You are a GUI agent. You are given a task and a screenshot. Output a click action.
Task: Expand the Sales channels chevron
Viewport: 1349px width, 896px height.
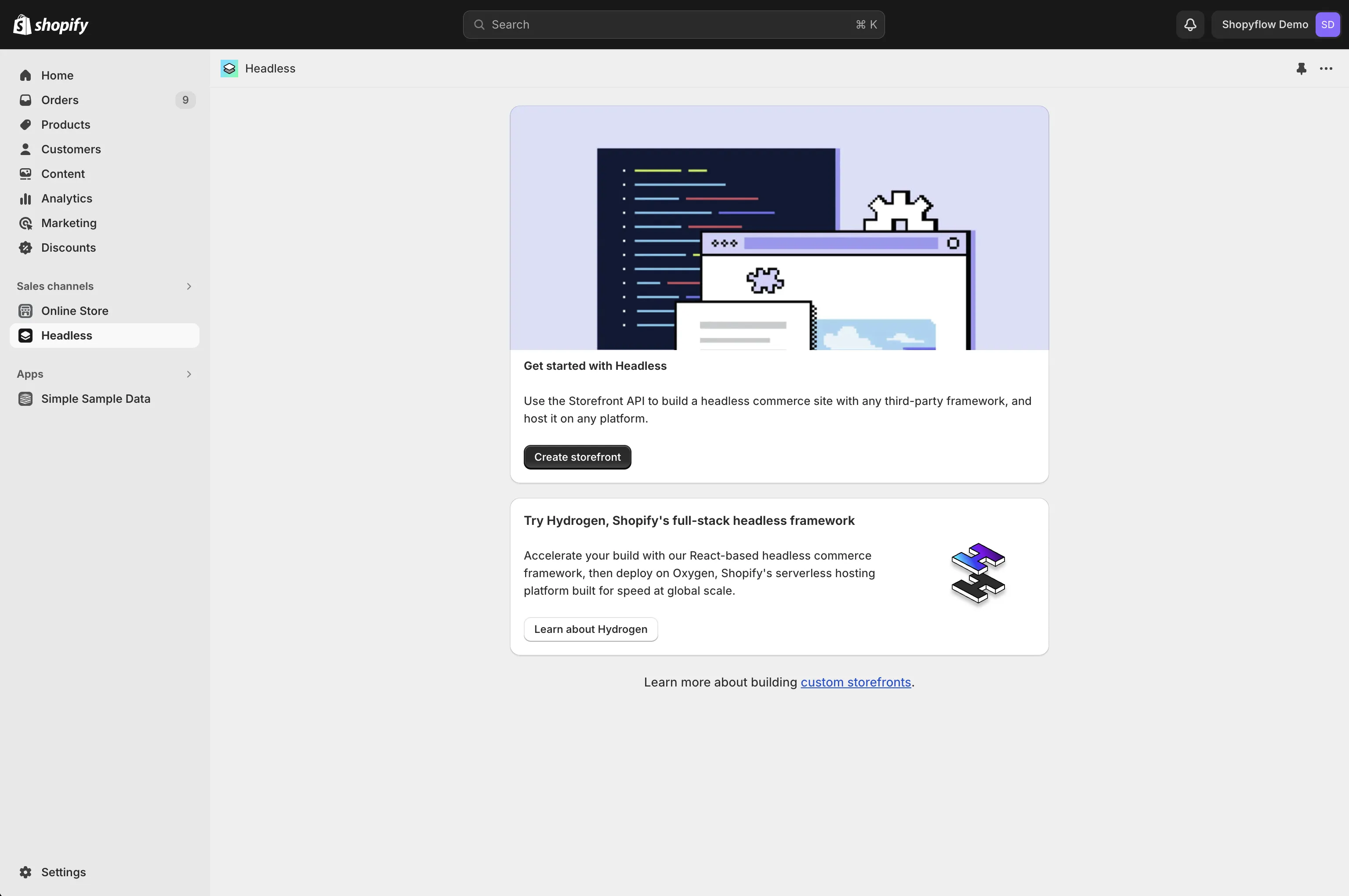coord(189,286)
